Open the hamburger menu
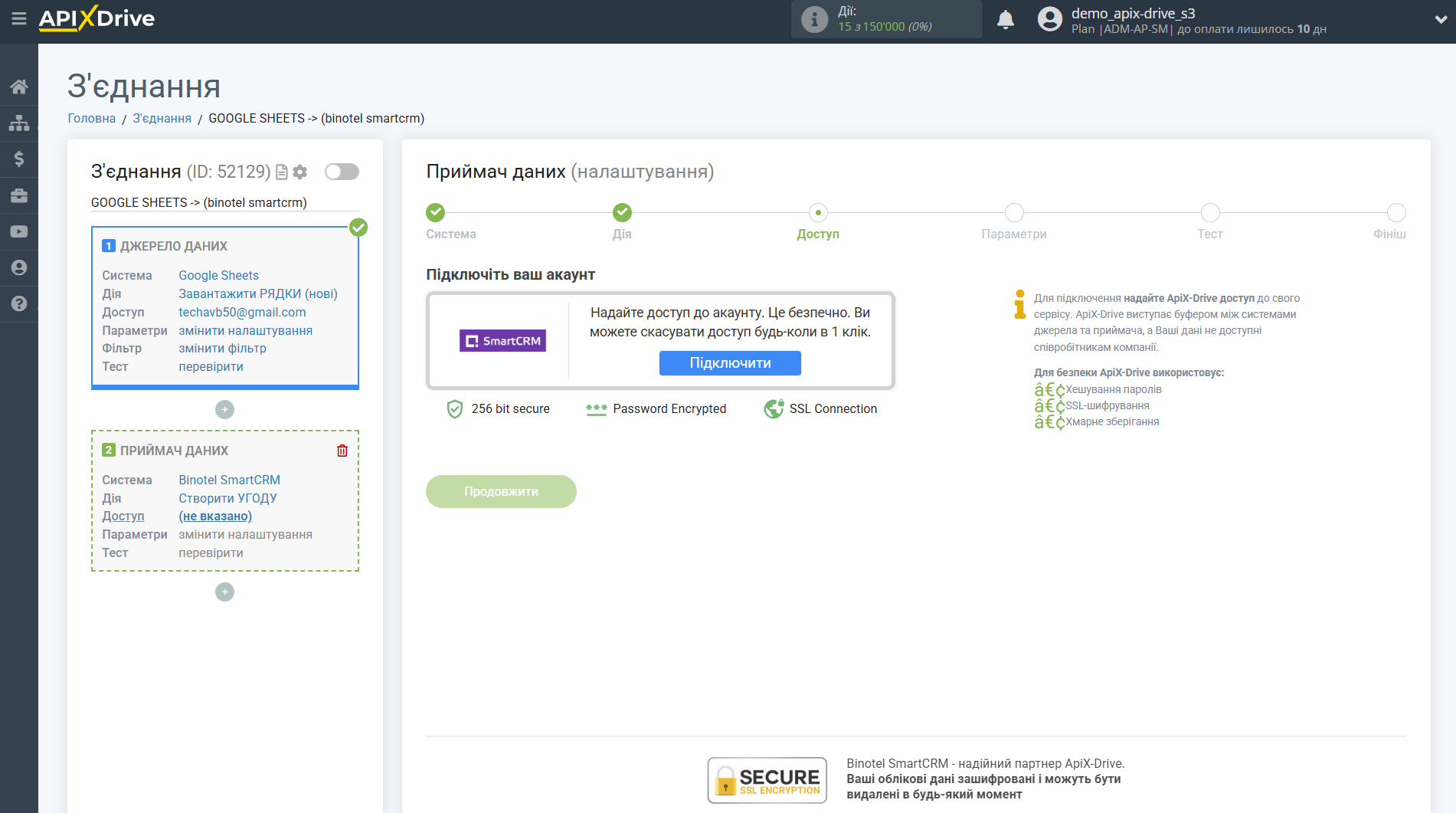This screenshot has height=813, width=1456. point(18,18)
